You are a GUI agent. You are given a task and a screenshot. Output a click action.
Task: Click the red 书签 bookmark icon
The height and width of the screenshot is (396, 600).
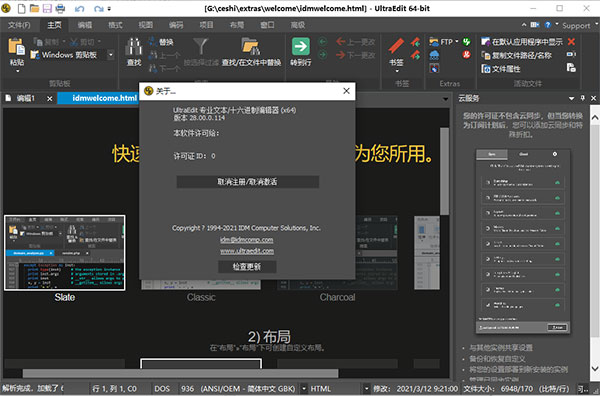(396, 47)
